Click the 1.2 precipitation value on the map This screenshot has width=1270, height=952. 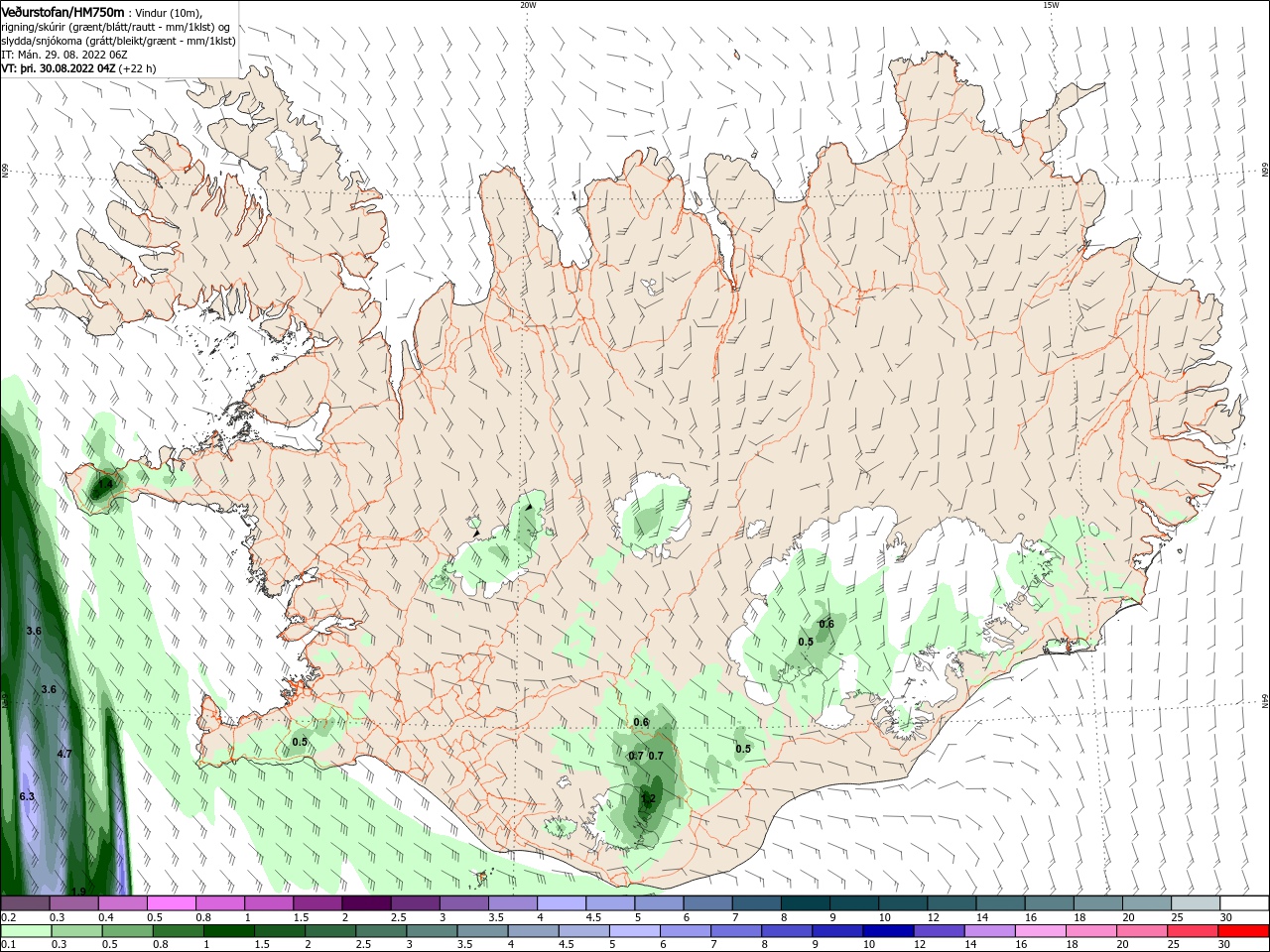648,798
